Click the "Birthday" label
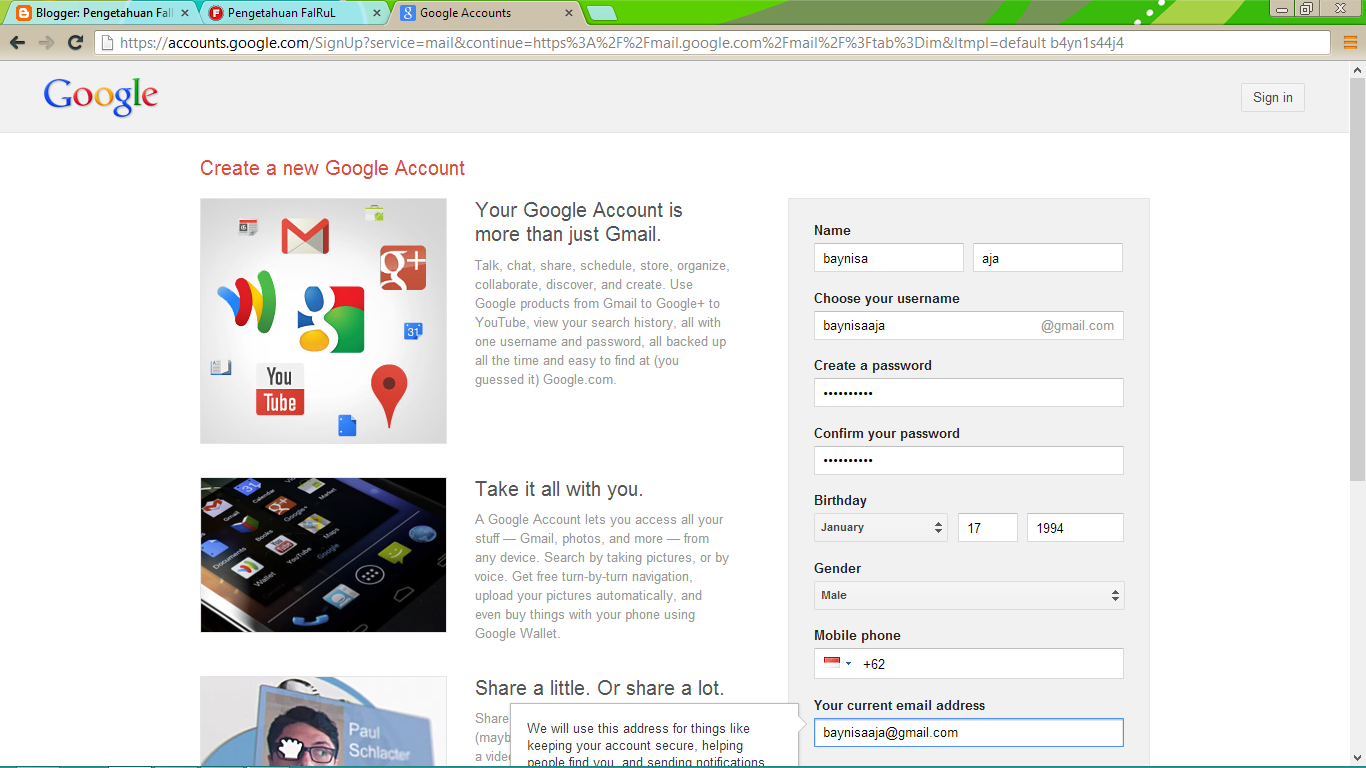 click(840, 500)
